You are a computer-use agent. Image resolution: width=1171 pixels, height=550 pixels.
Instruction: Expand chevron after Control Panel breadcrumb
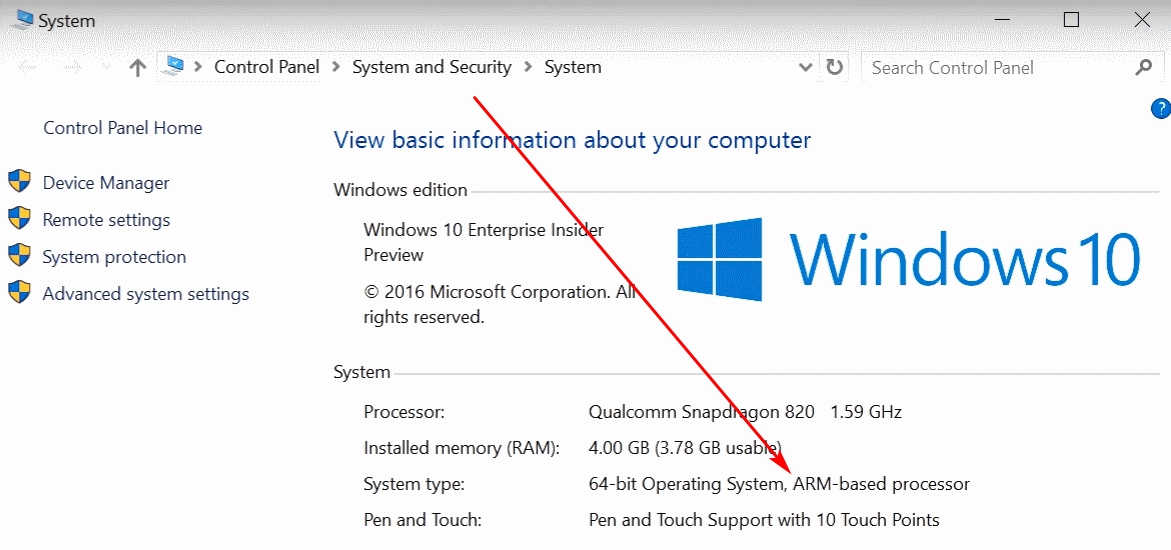pyautogui.click(x=336, y=68)
